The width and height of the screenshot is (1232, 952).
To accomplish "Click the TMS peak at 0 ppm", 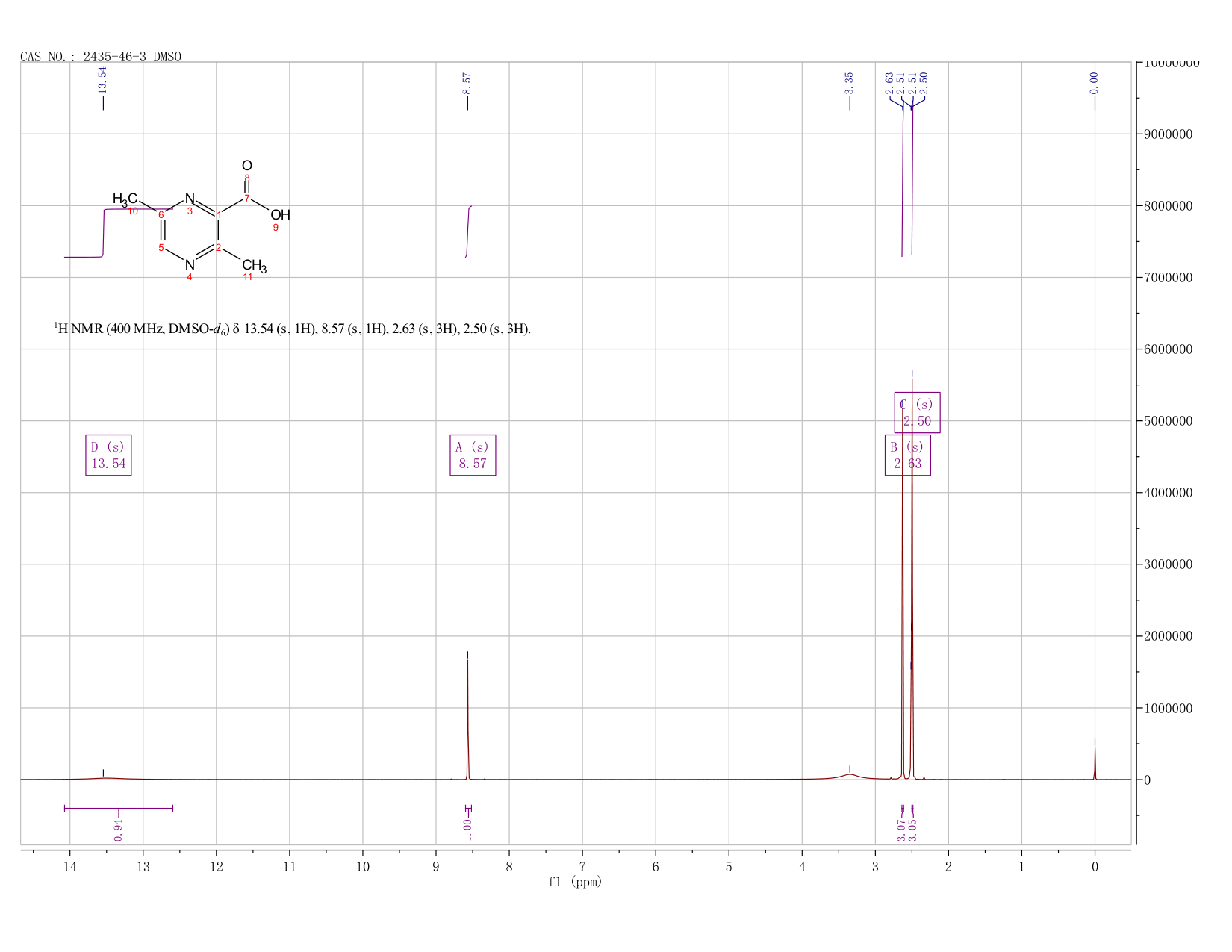I will click(x=1095, y=763).
